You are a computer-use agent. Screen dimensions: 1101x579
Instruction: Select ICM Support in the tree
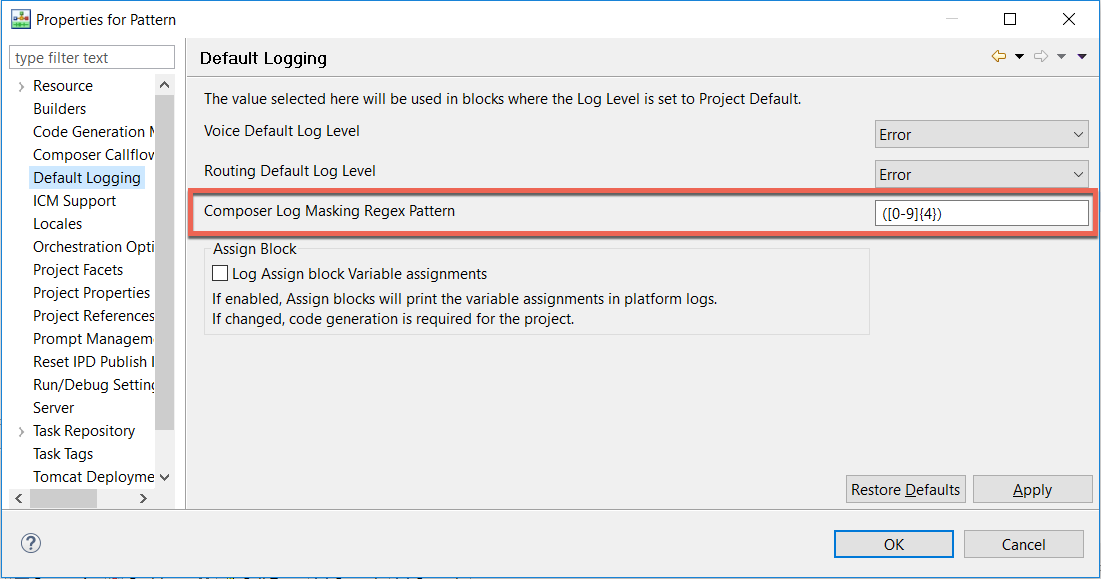pos(74,201)
